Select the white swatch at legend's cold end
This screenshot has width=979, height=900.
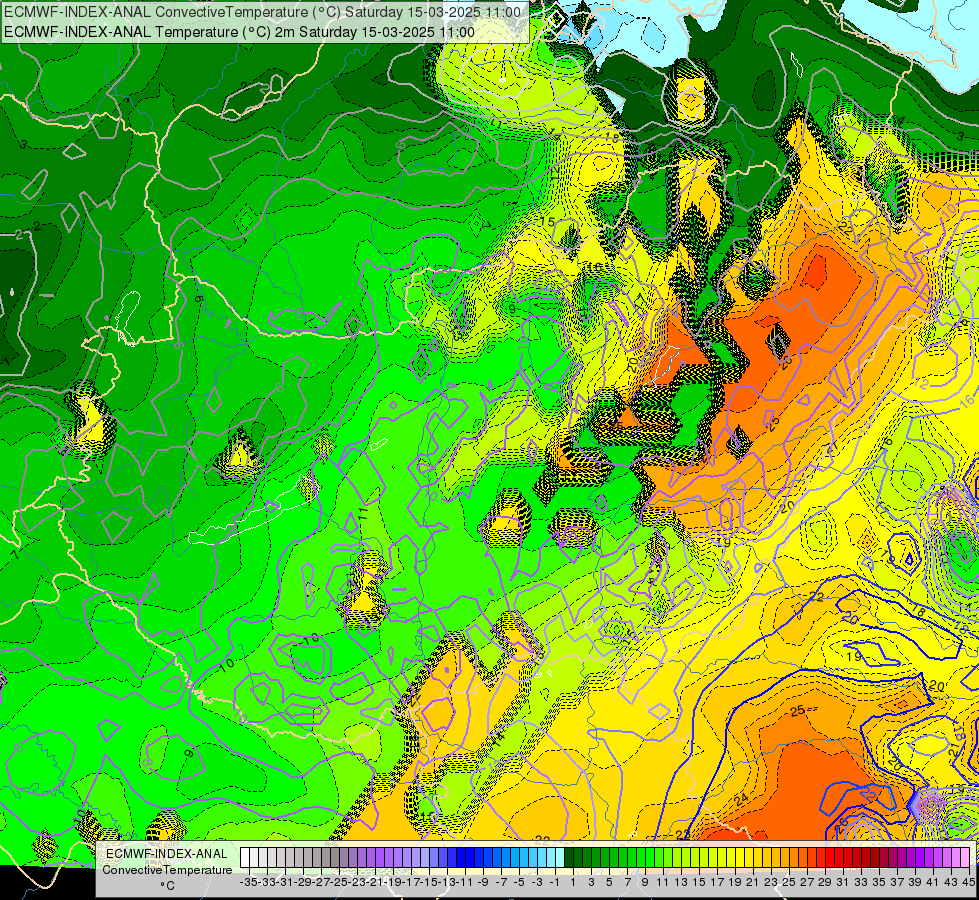[245, 858]
